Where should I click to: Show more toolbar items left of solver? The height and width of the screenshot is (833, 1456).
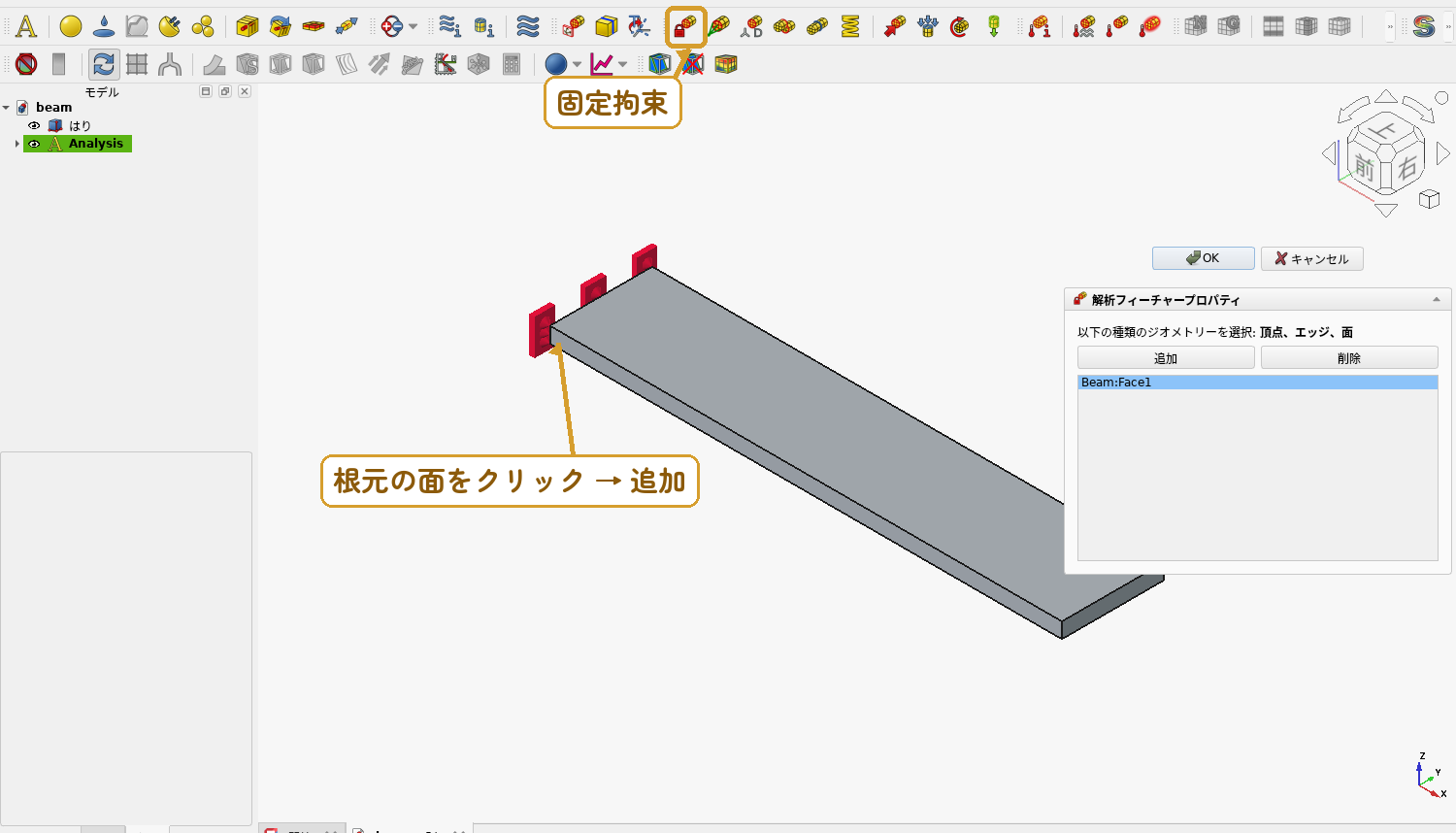point(1390,27)
